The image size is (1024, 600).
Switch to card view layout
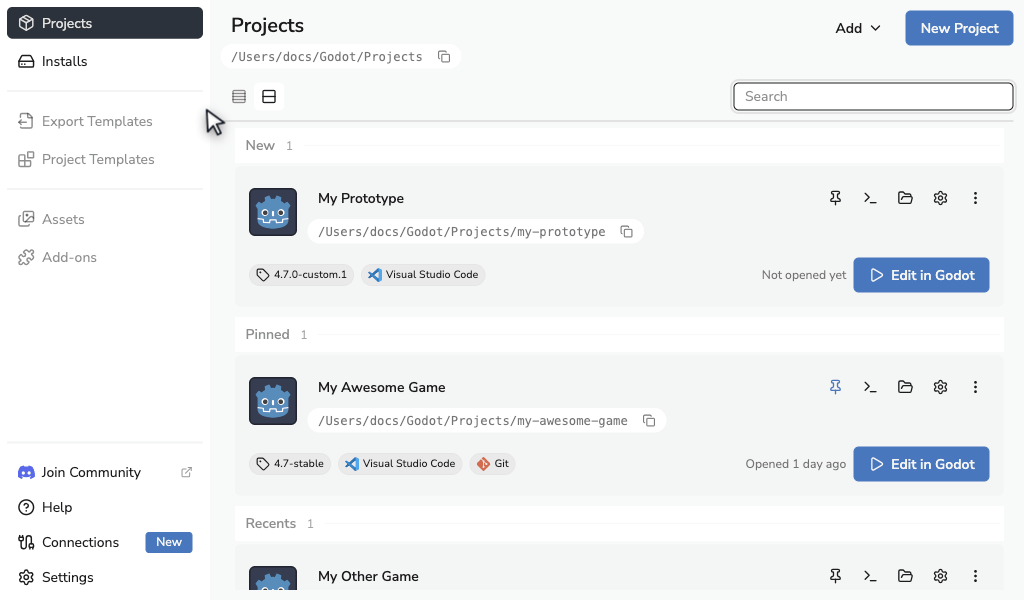point(269,97)
